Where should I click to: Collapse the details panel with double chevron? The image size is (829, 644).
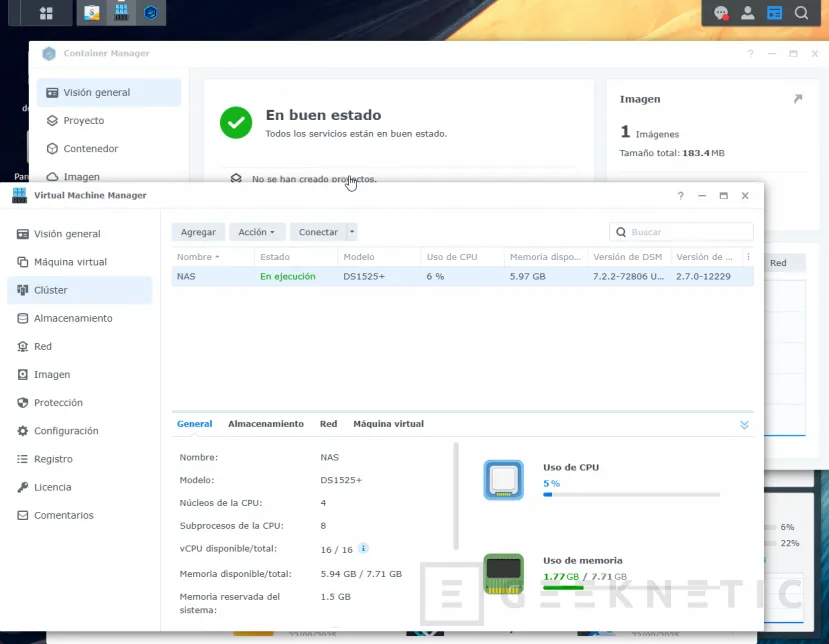[744, 424]
